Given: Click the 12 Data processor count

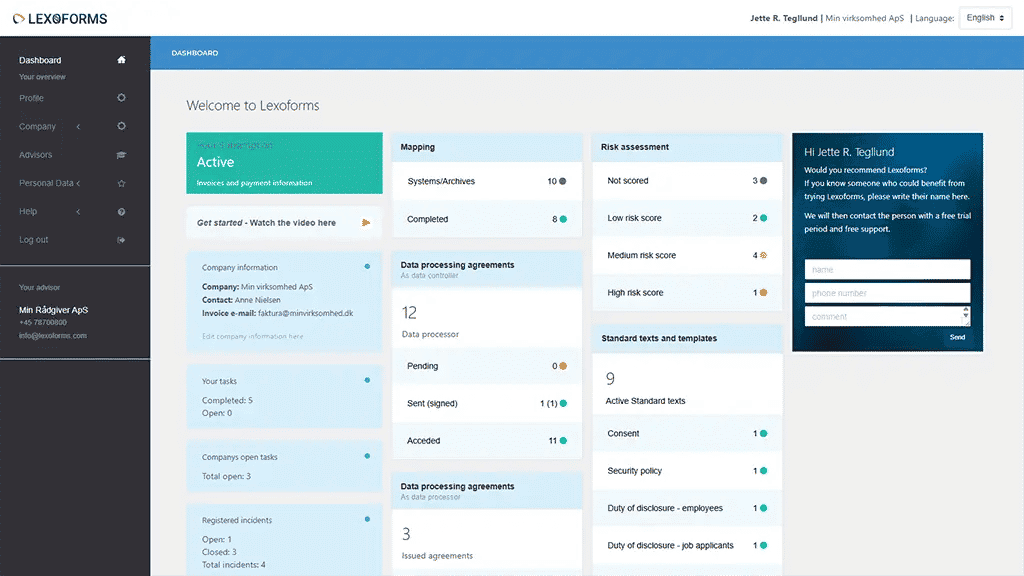Looking at the screenshot, I should point(409,313).
